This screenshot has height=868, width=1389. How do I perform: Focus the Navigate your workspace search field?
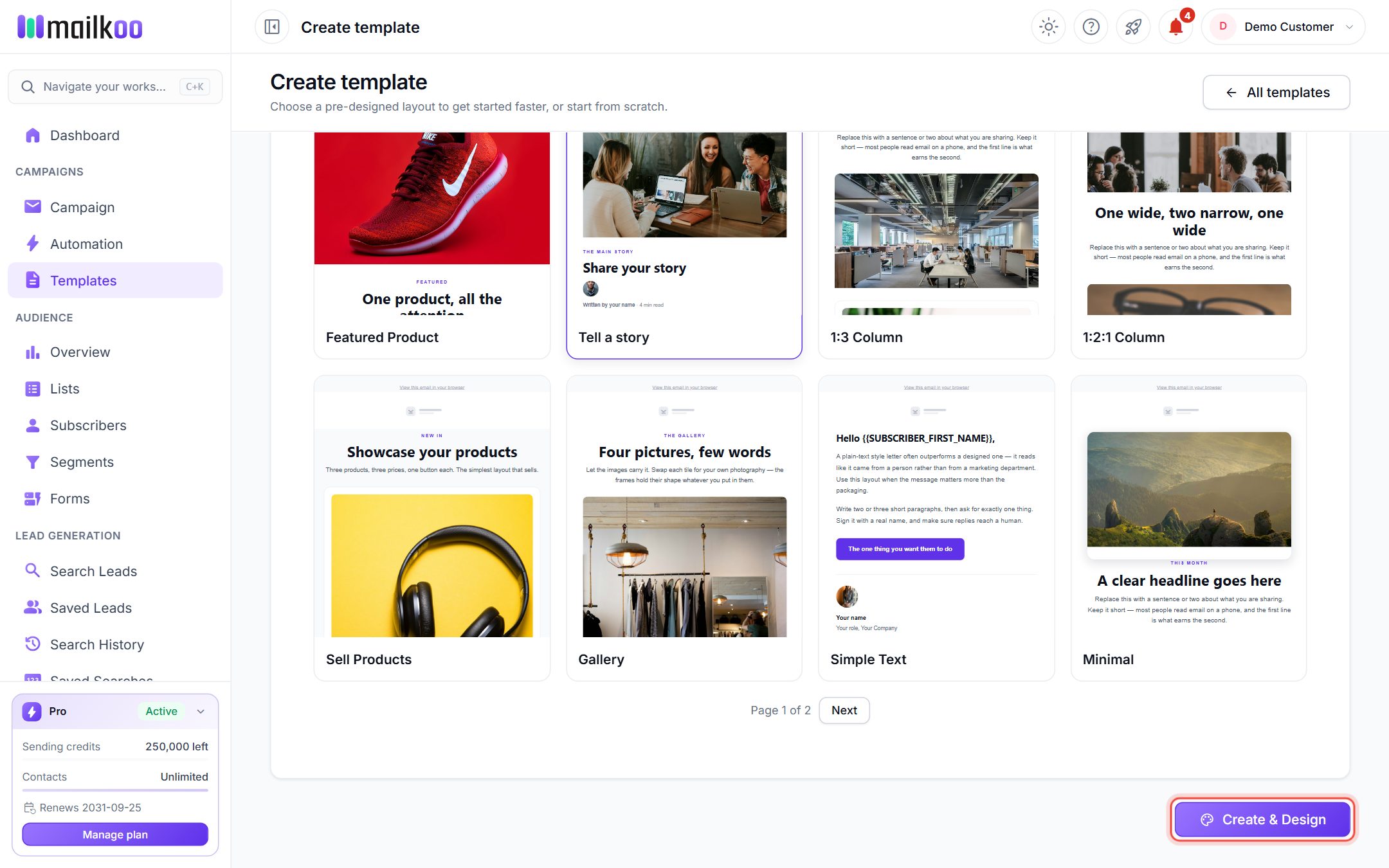[115, 87]
